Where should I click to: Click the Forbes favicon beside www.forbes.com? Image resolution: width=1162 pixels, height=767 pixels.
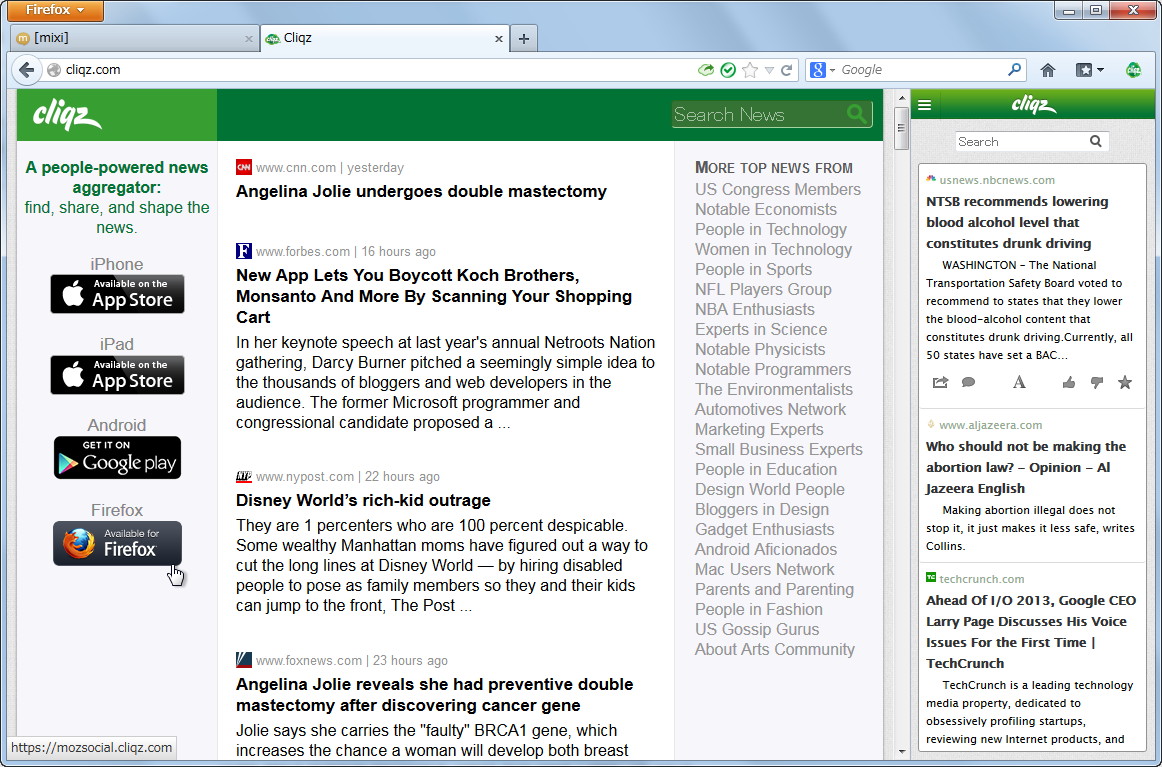(x=244, y=250)
